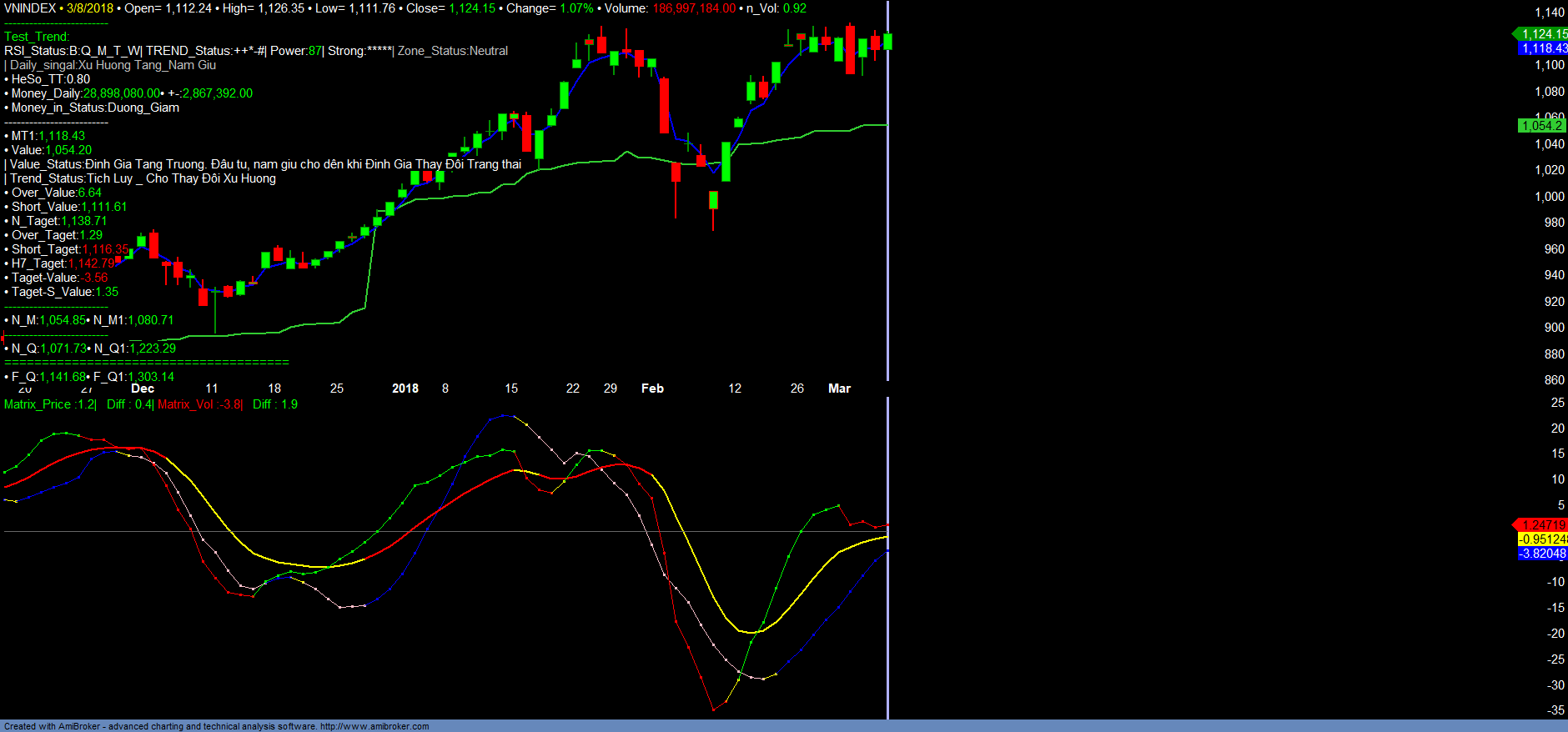The width and height of the screenshot is (1568, 732).
Task: Click the red Matrix_Vol label in the lower pane
Action: pos(199,404)
